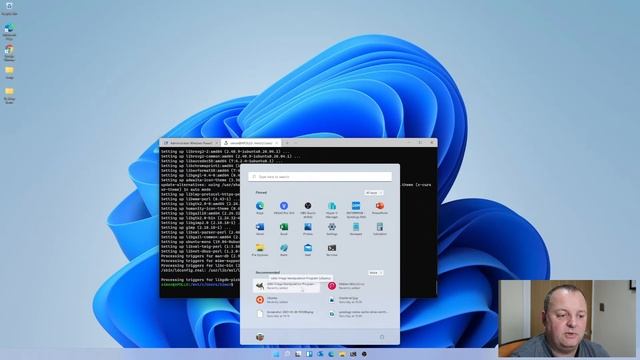The height and width of the screenshot is (360, 640).
Task: Open the Photos app tile
Action: (x=308, y=229)
